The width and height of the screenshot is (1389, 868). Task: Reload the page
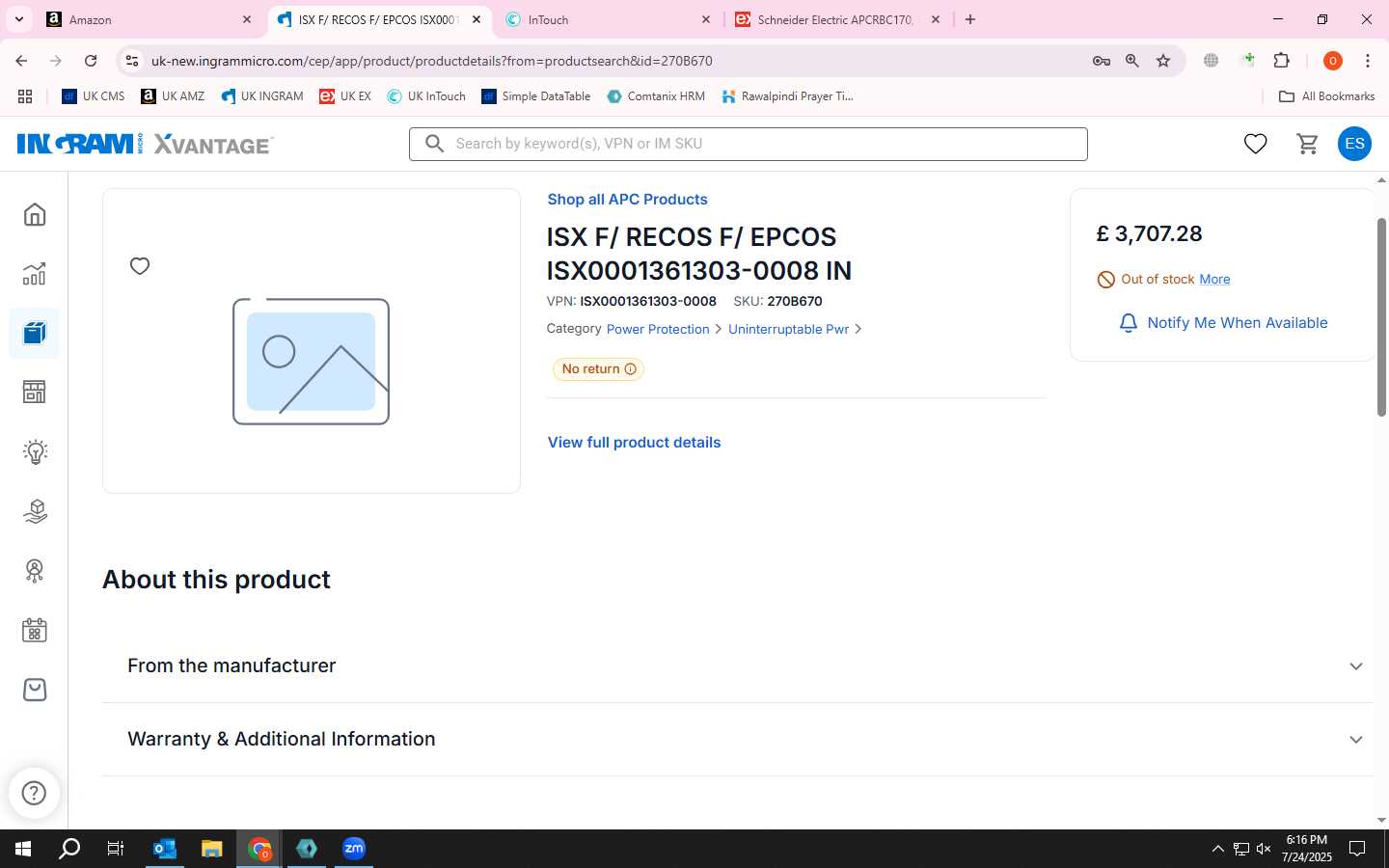[x=91, y=61]
